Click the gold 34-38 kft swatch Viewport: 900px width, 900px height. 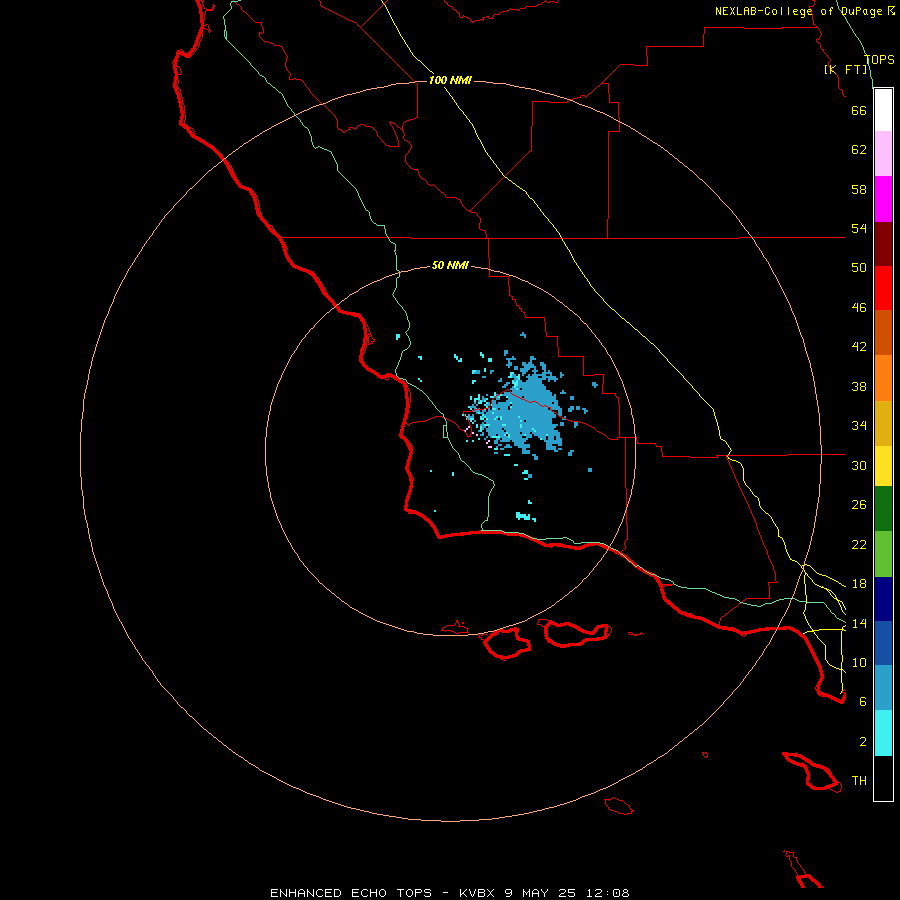(883, 423)
